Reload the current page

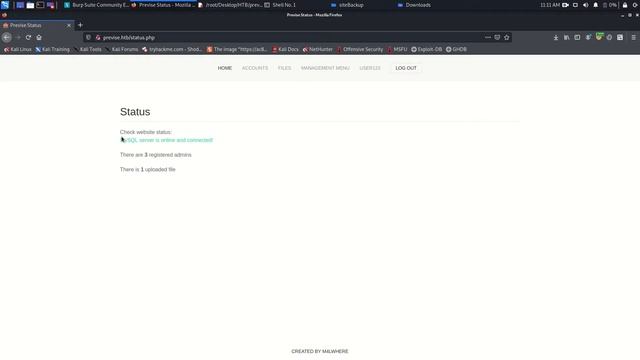[x=28, y=37]
